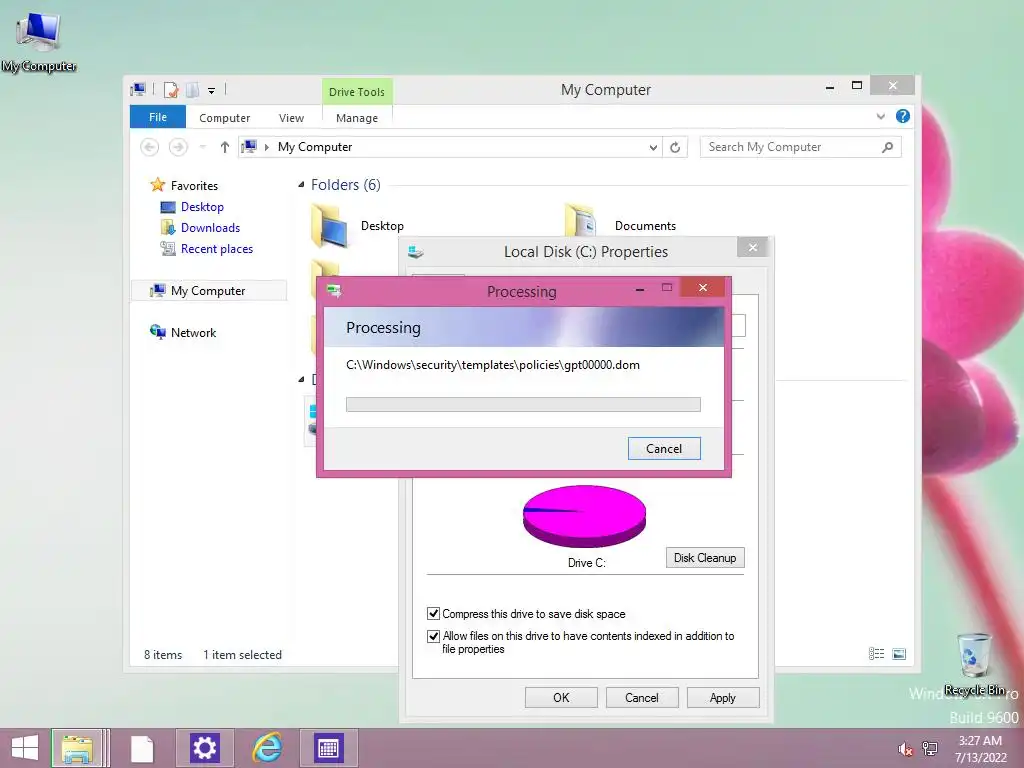Open the Documents folder icon
The image size is (1024, 768).
coord(579,220)
